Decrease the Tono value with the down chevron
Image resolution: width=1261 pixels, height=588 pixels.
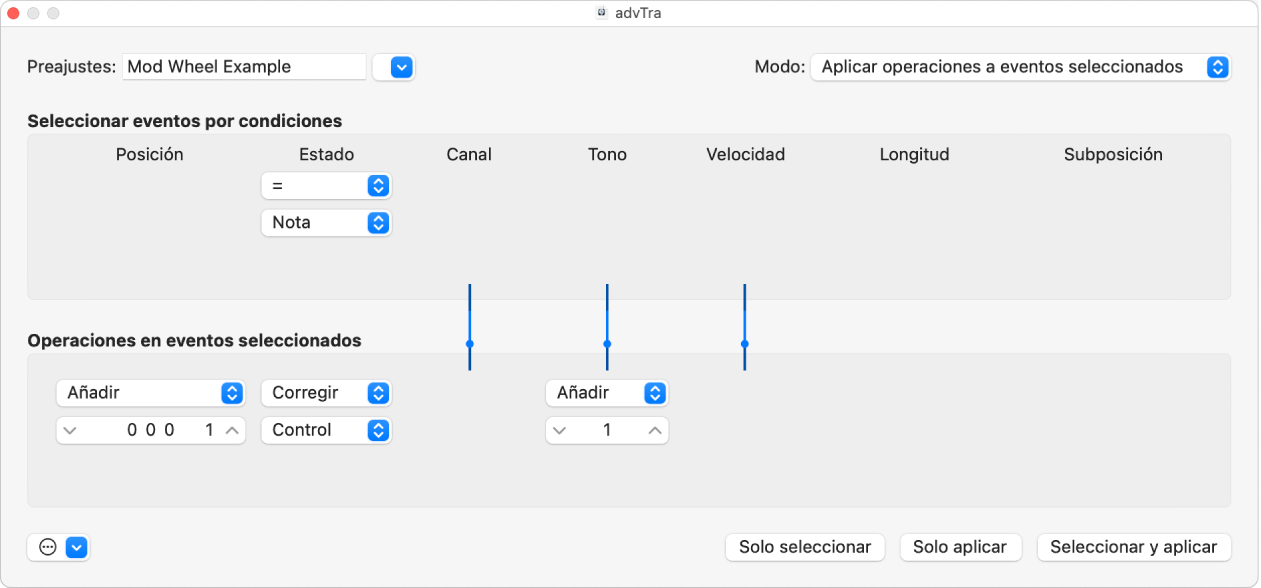[x=559, y=430]
